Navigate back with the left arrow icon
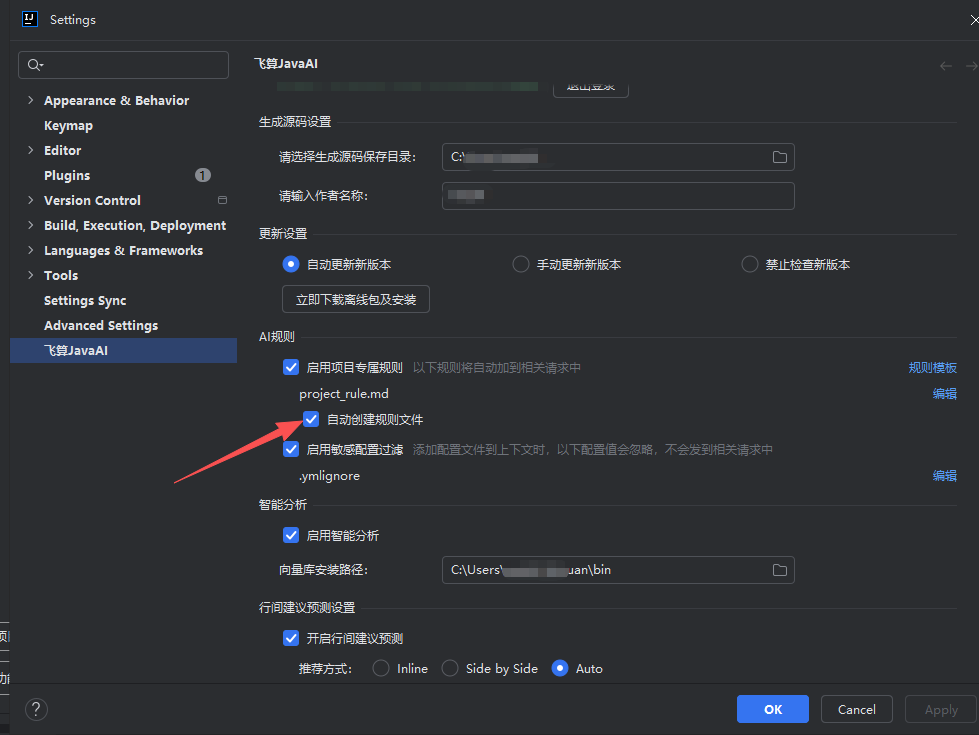979x735 pixels. pos(946,66)
